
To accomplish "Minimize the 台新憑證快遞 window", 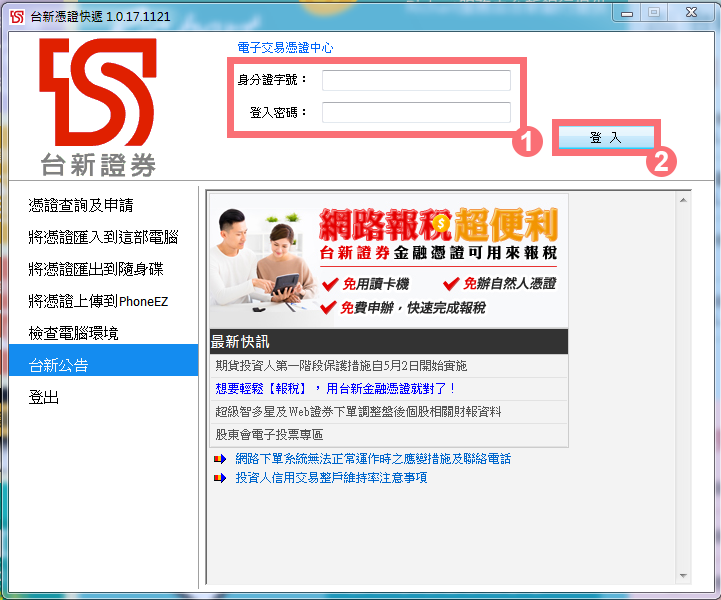I will [x=627, y=13].
